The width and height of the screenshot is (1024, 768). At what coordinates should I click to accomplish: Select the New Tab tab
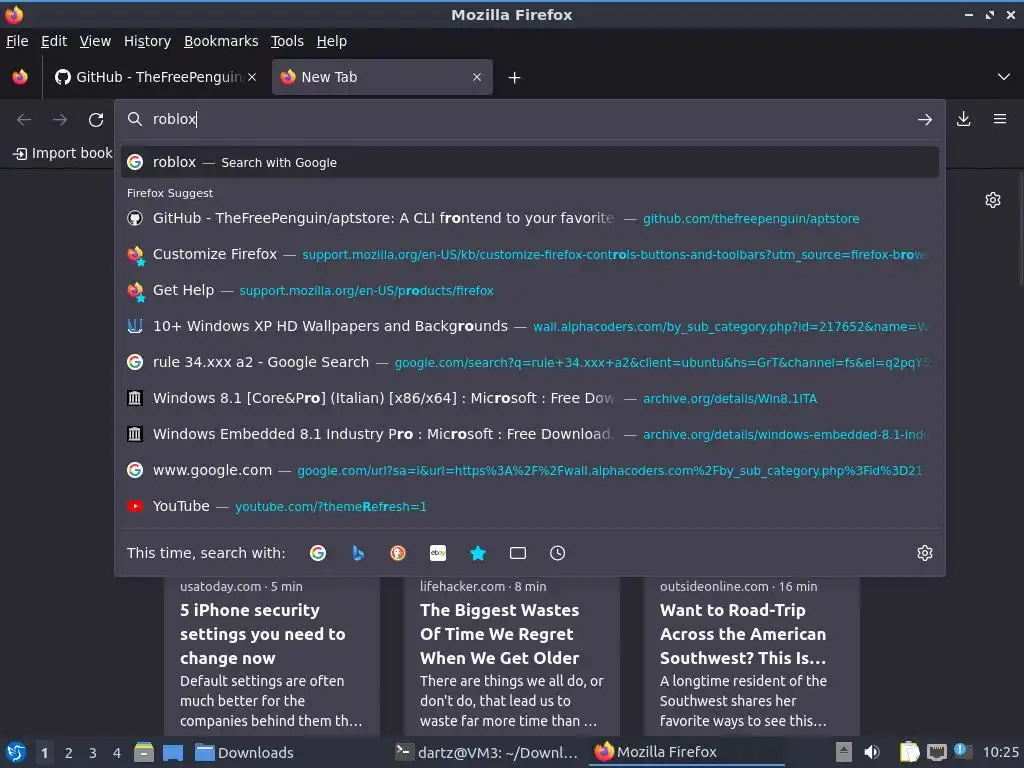tap(382, 77)
